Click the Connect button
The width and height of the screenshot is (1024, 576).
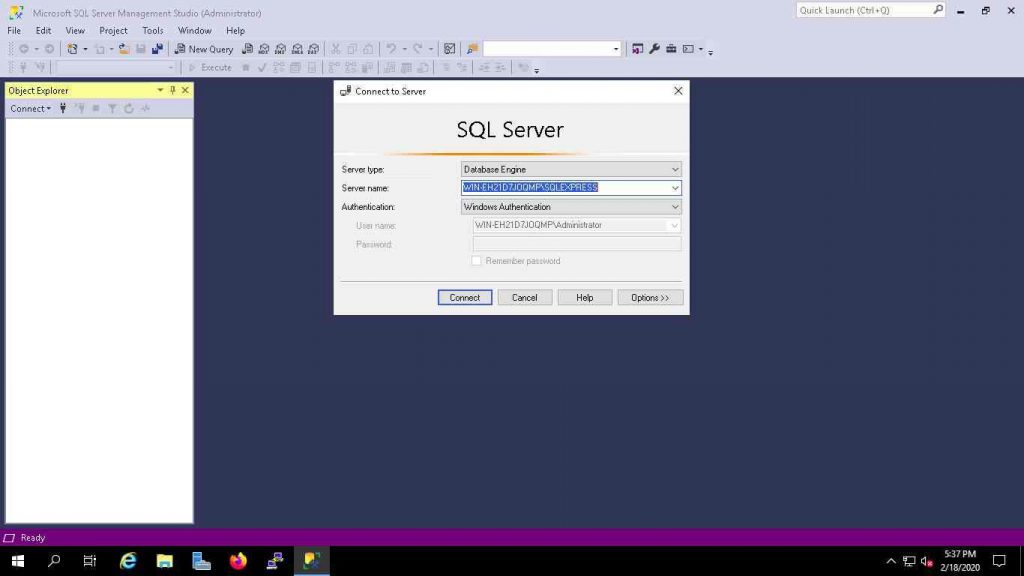464,297
